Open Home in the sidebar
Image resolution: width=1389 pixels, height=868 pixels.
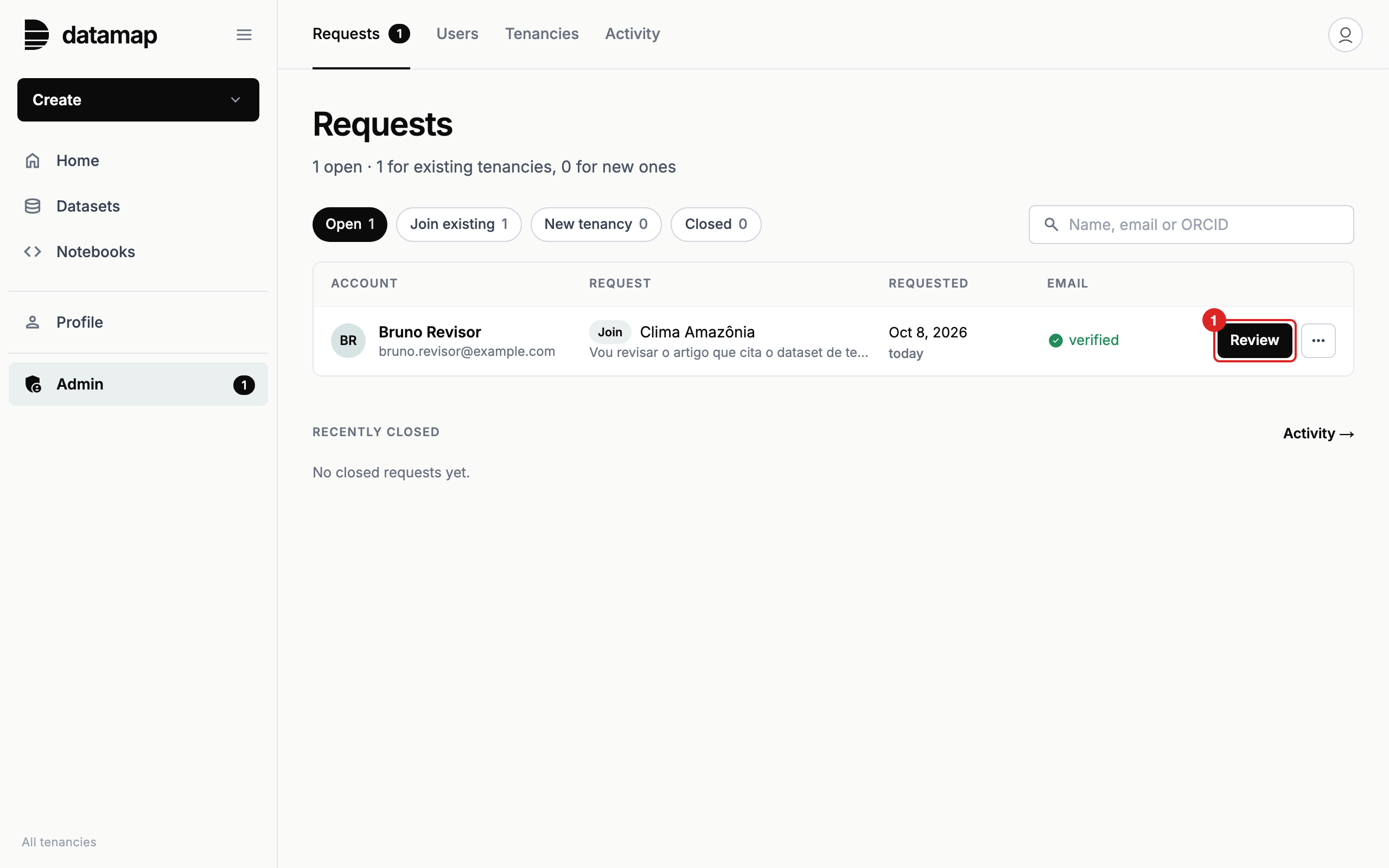click(138, 161)
